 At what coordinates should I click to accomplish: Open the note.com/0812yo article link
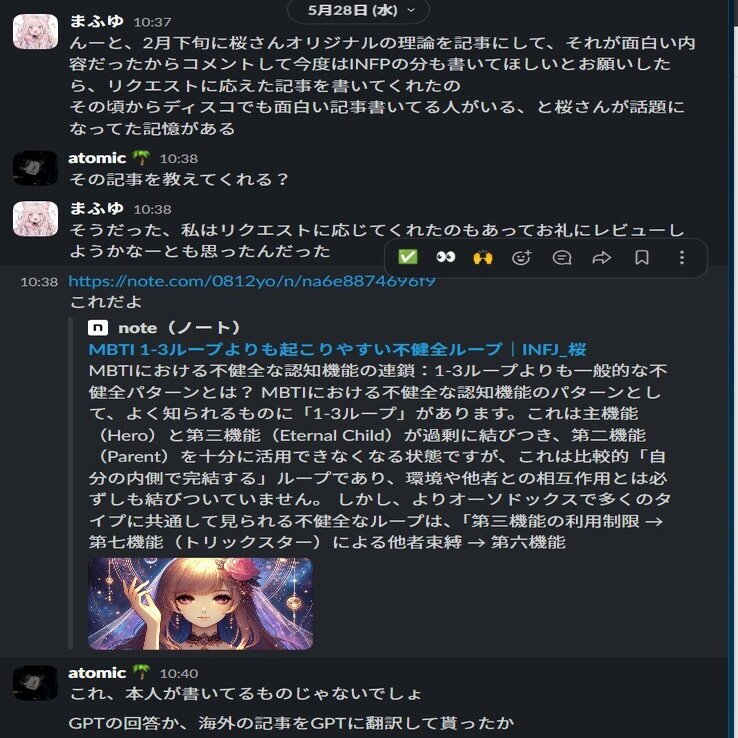pyautogui.click(x=252, y=281)
